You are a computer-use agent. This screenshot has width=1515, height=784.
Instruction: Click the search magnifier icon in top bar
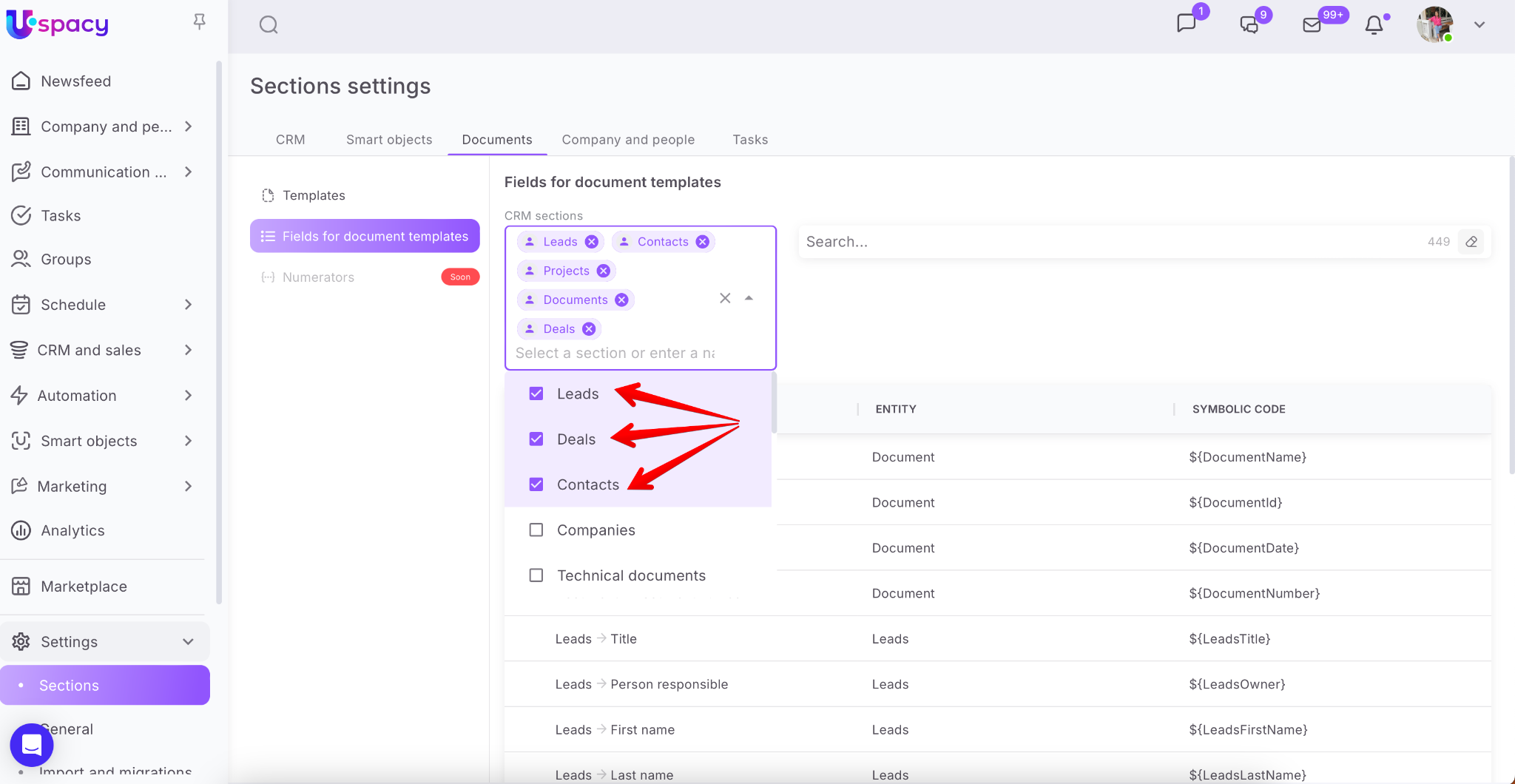[x=269, y=25]
